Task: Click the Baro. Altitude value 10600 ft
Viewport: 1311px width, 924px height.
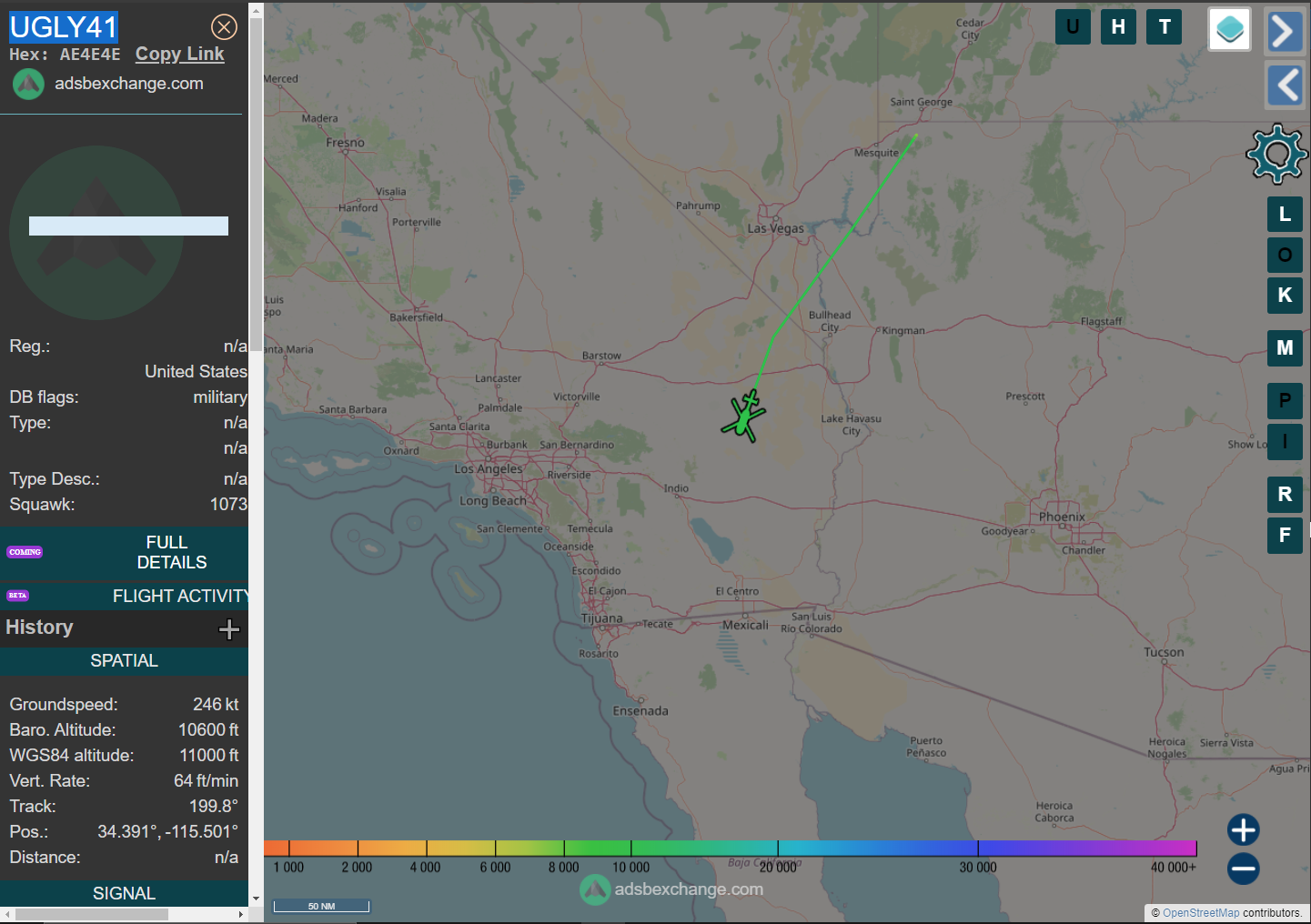Action: click(x=208, y=730)
